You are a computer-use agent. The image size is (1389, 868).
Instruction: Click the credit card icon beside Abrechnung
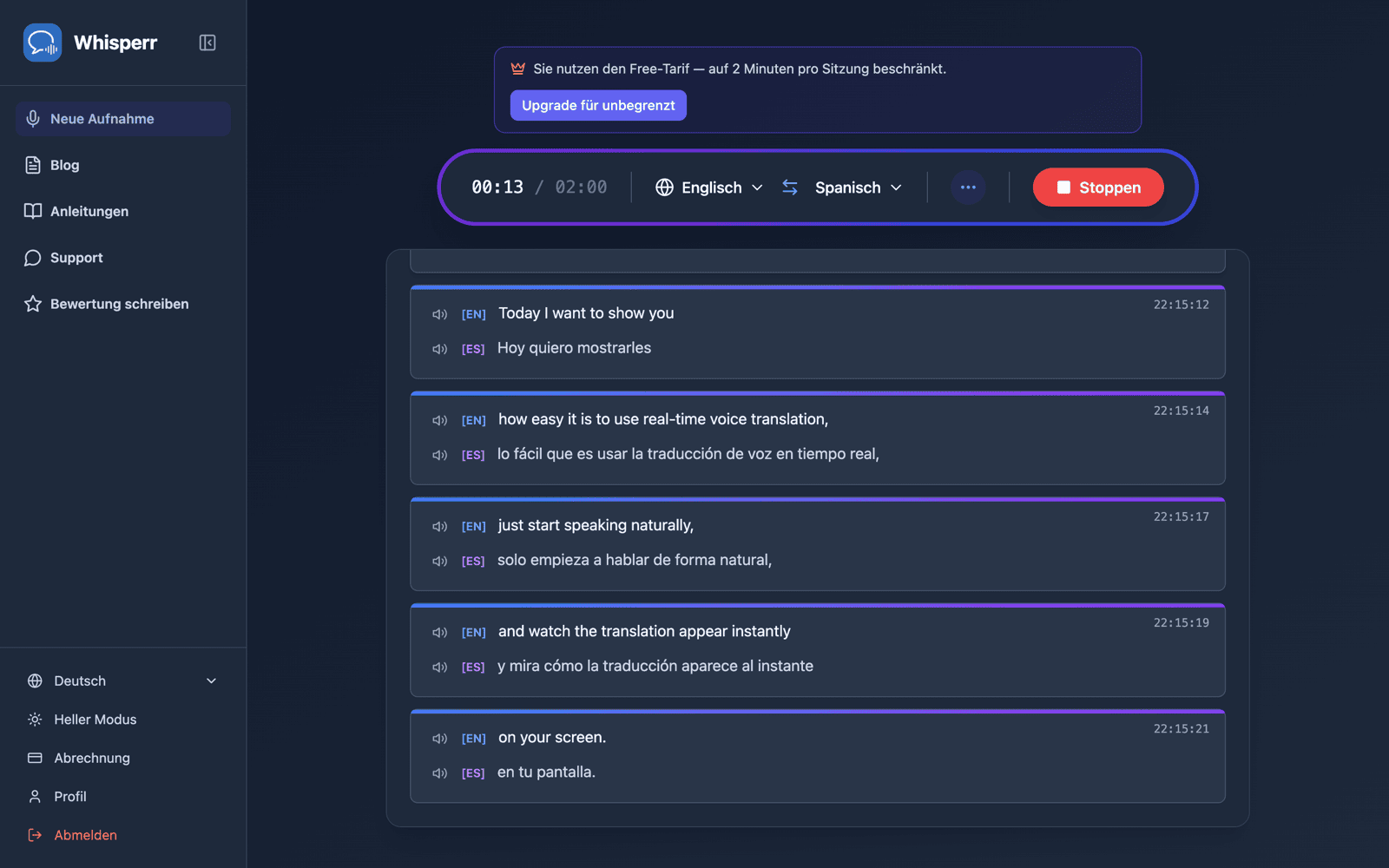tap(35, 758)
